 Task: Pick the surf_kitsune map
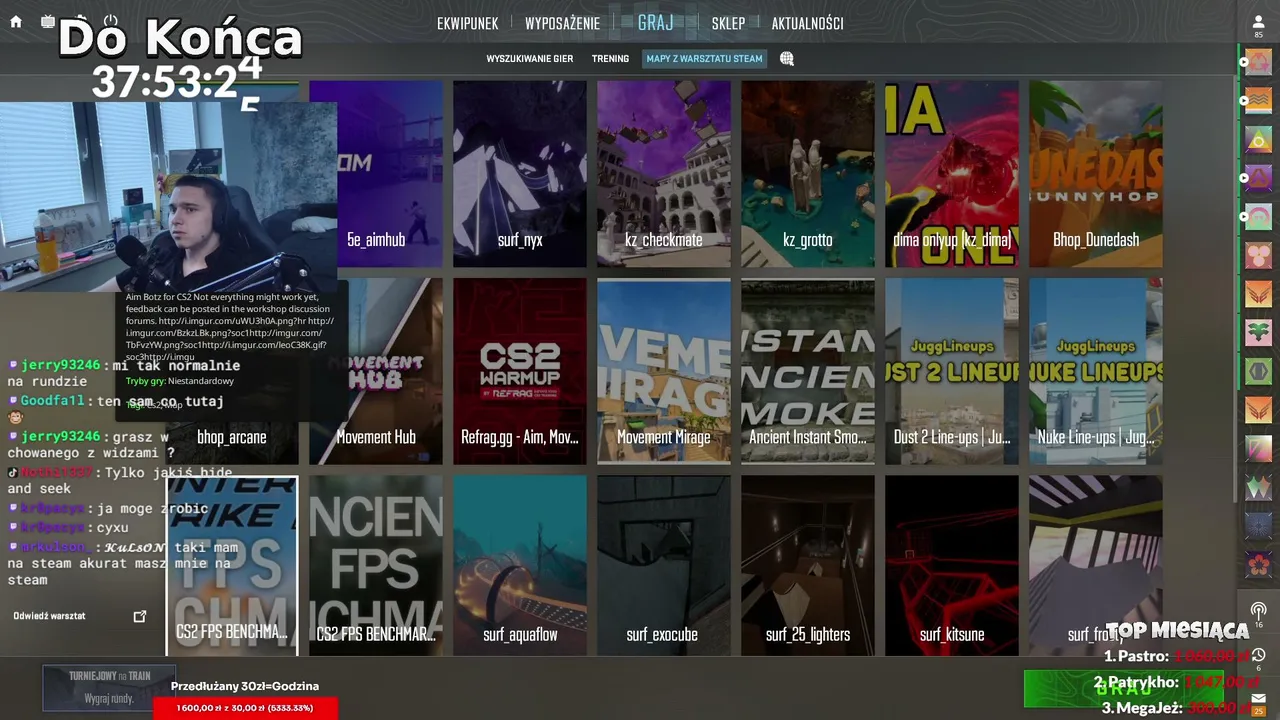[952, 566]
